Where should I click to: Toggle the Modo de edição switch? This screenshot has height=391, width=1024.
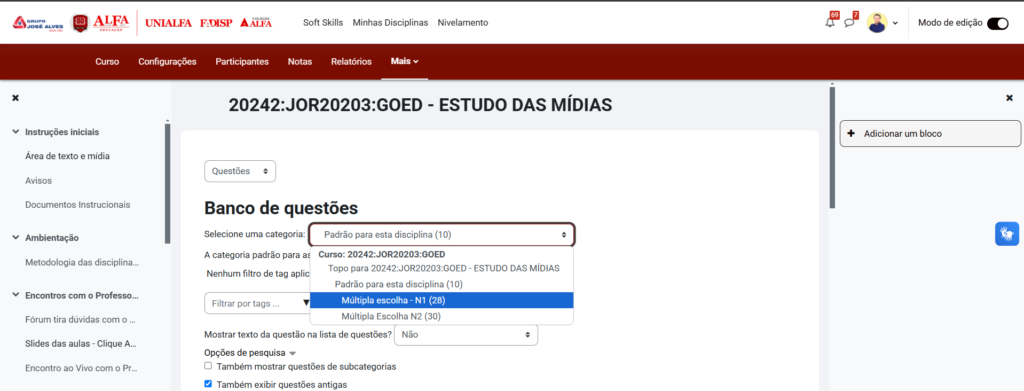point(997,23)
